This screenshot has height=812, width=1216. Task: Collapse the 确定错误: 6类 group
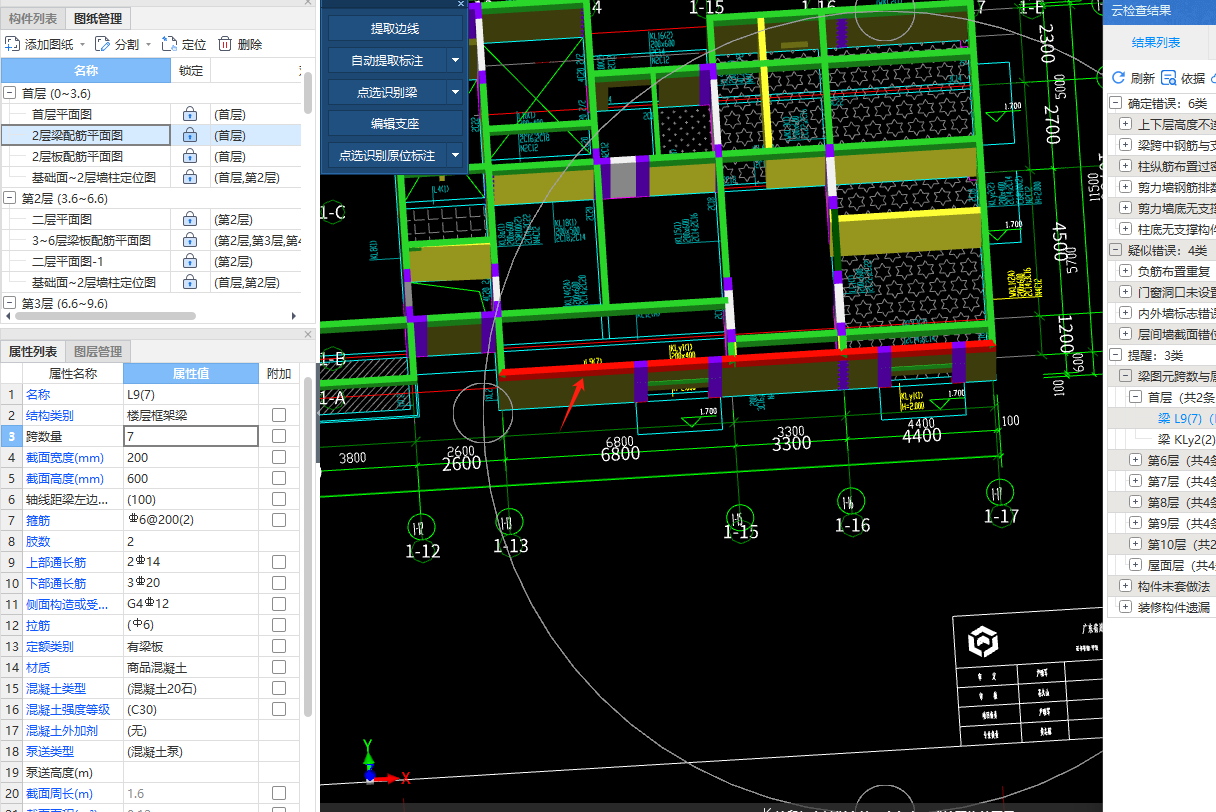coord(1116,103)
